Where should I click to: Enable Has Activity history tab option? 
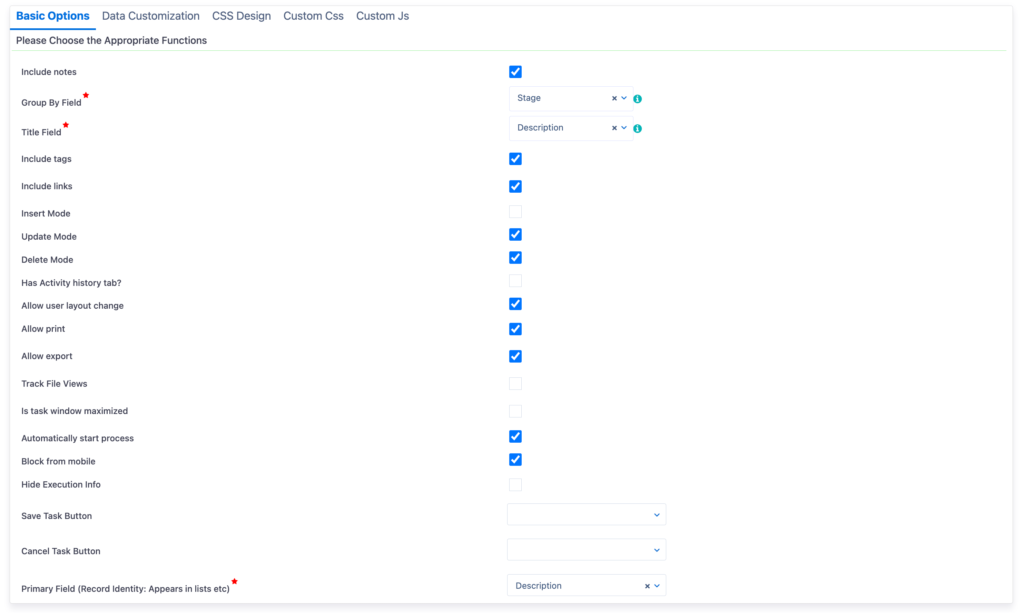pyautogui.click(x=515, y=280)
